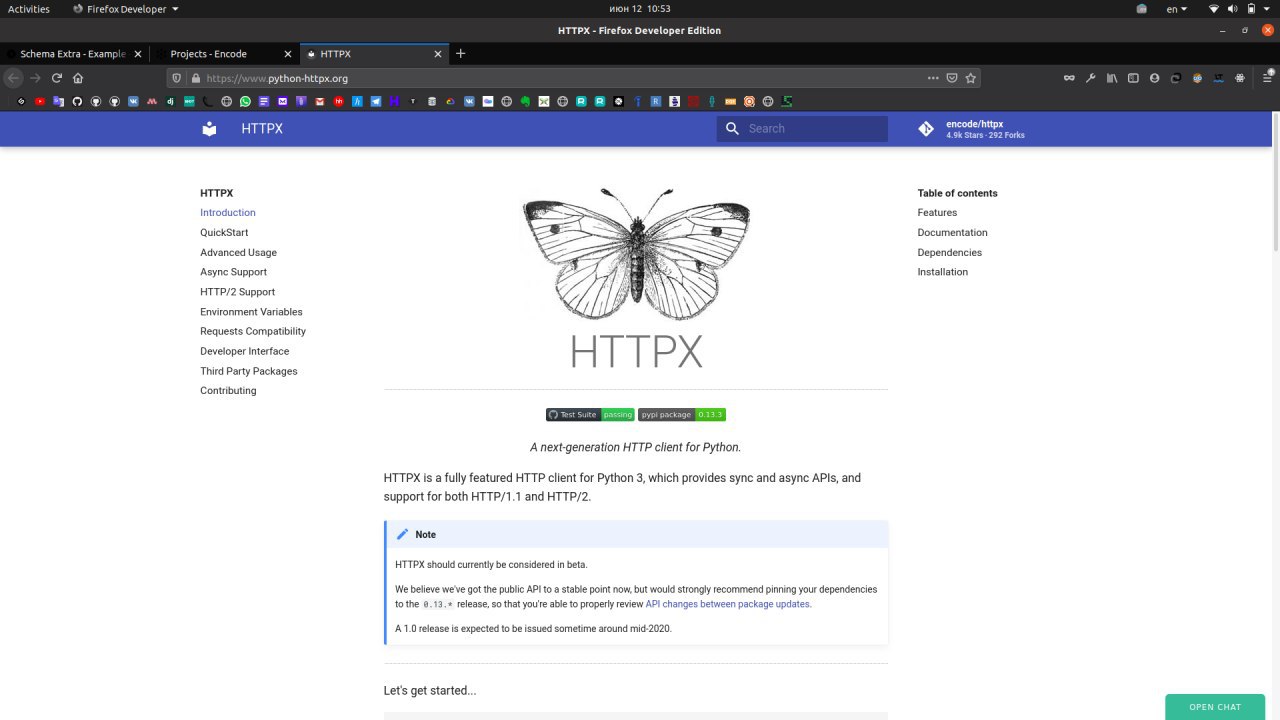Image resolution: width=1280 pixels, height=720 pixels.
Task: Open the 'en' keyboard layout dropdown
Action: (x=1177, y=9)
